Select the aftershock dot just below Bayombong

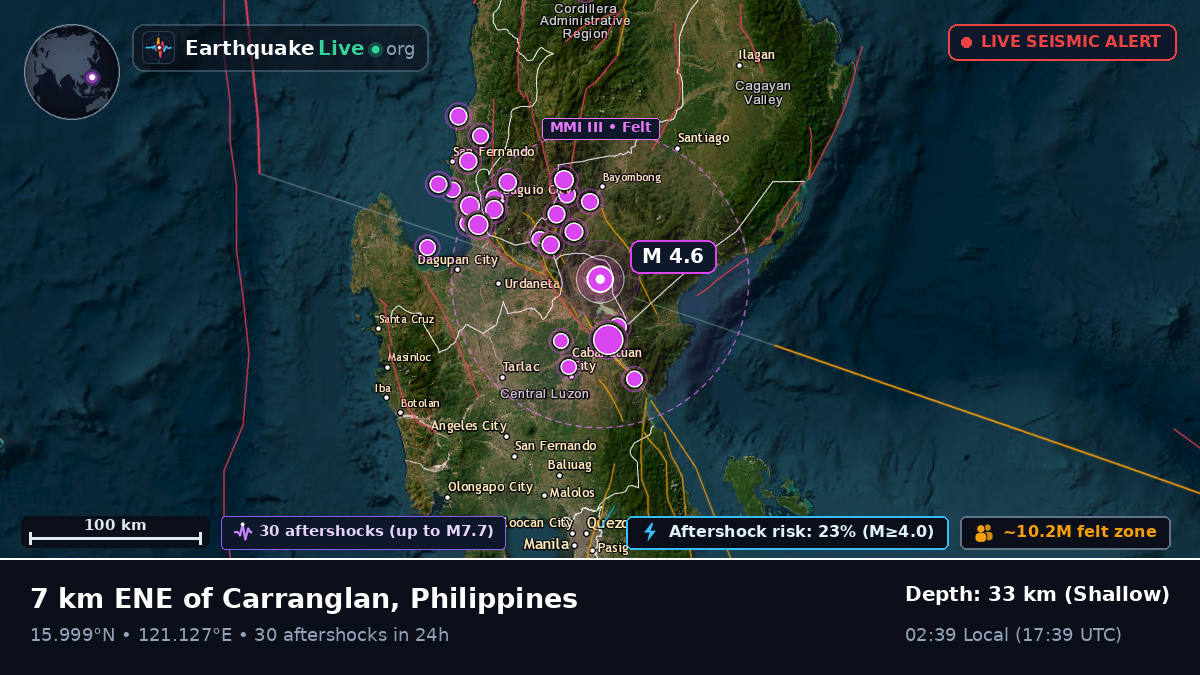590,202
